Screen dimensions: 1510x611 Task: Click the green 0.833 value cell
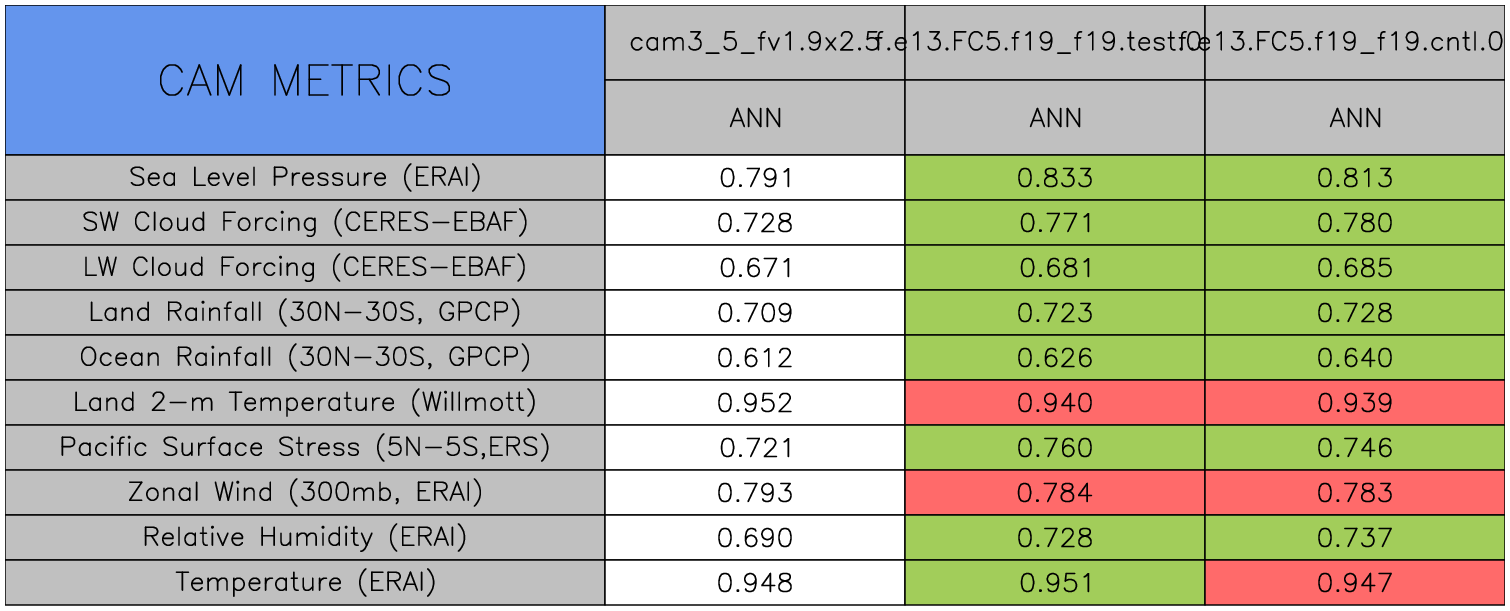1055,178
